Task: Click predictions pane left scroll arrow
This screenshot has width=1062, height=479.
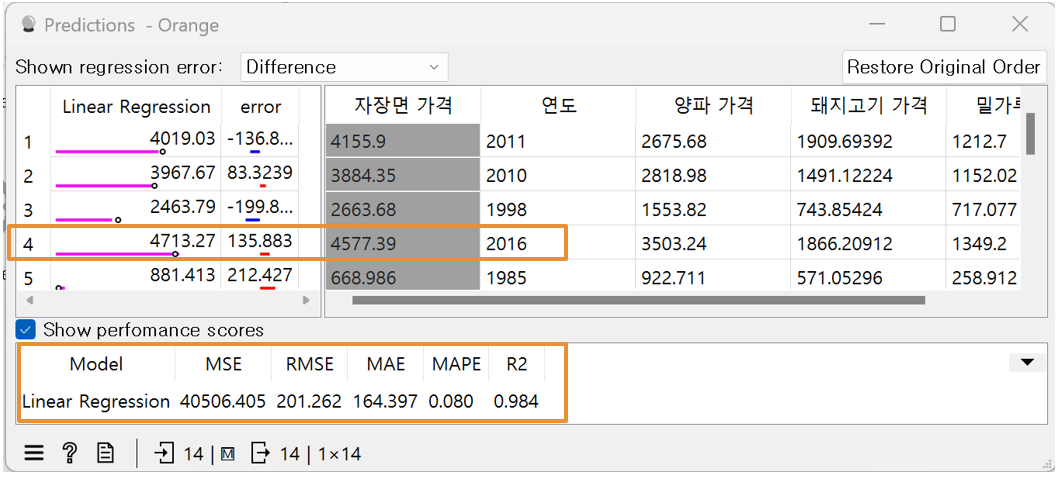Action: coord(28,299)
